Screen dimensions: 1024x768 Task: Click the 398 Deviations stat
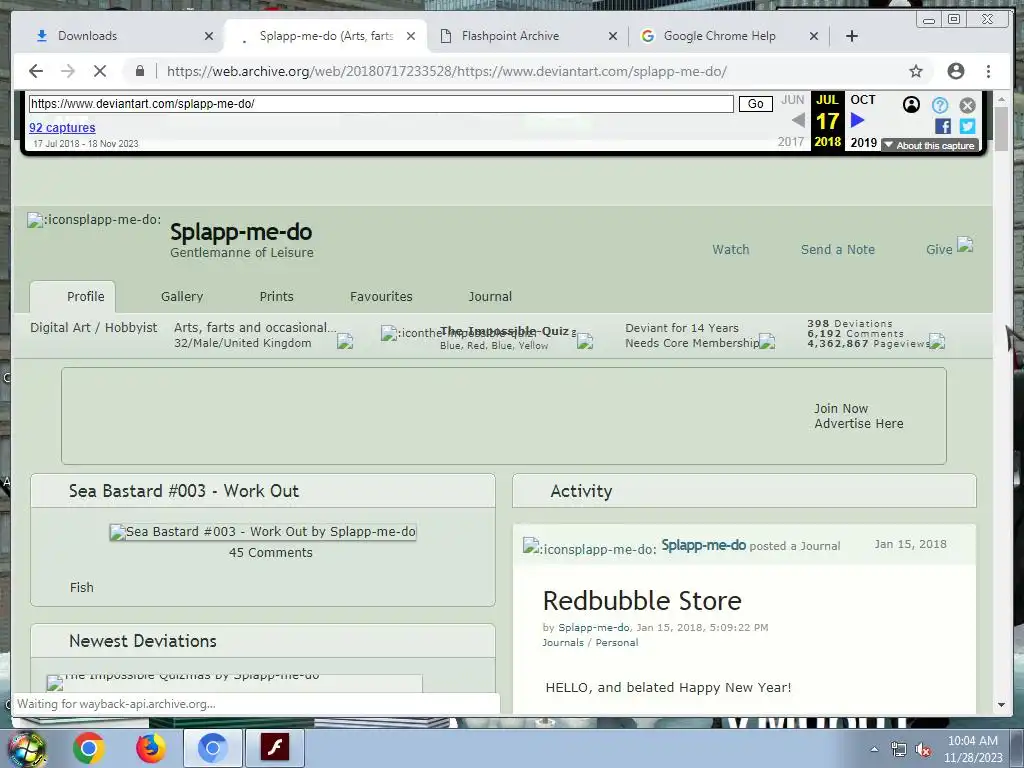(849, 324)
